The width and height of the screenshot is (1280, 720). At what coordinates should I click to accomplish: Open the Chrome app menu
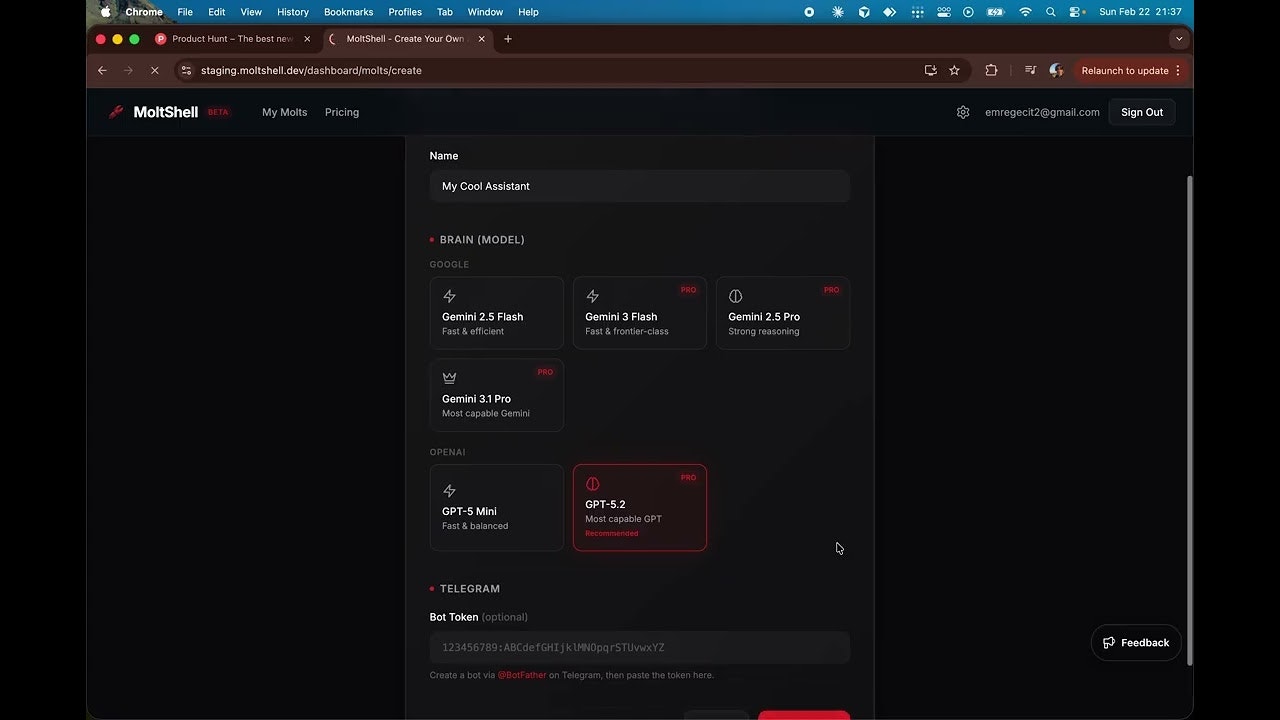(144, 12)
